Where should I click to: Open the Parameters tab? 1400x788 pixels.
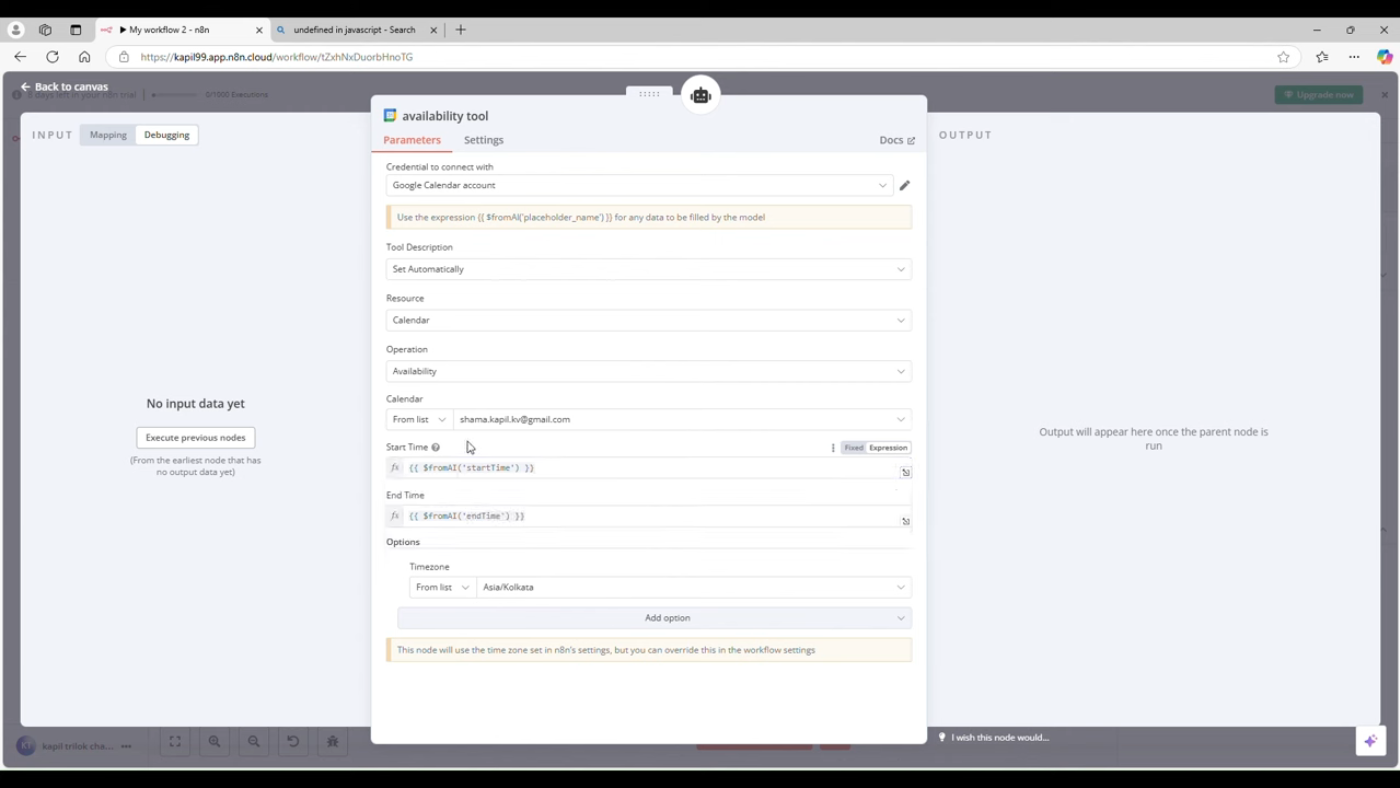click(412, 140)
